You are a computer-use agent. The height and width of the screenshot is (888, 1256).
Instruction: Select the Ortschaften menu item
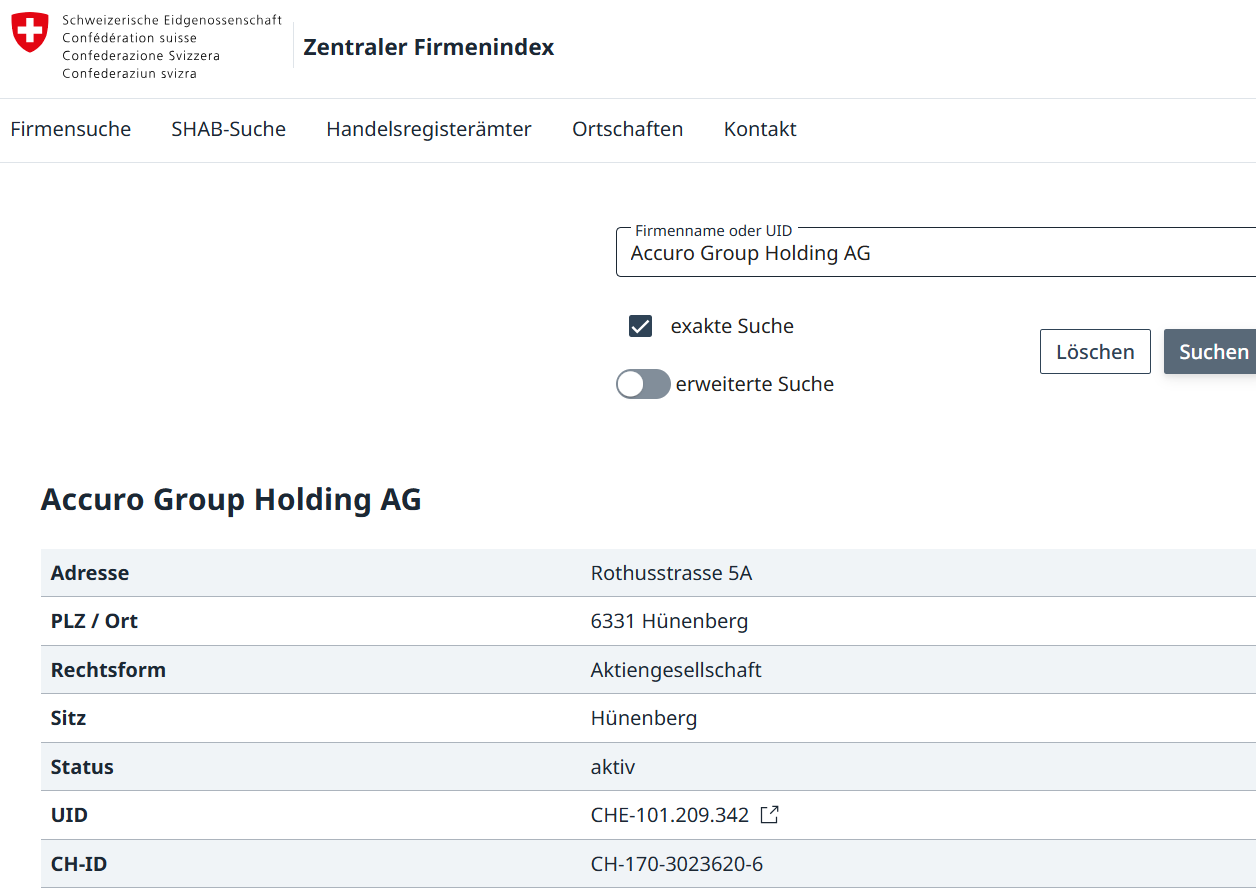pos(627,129)
